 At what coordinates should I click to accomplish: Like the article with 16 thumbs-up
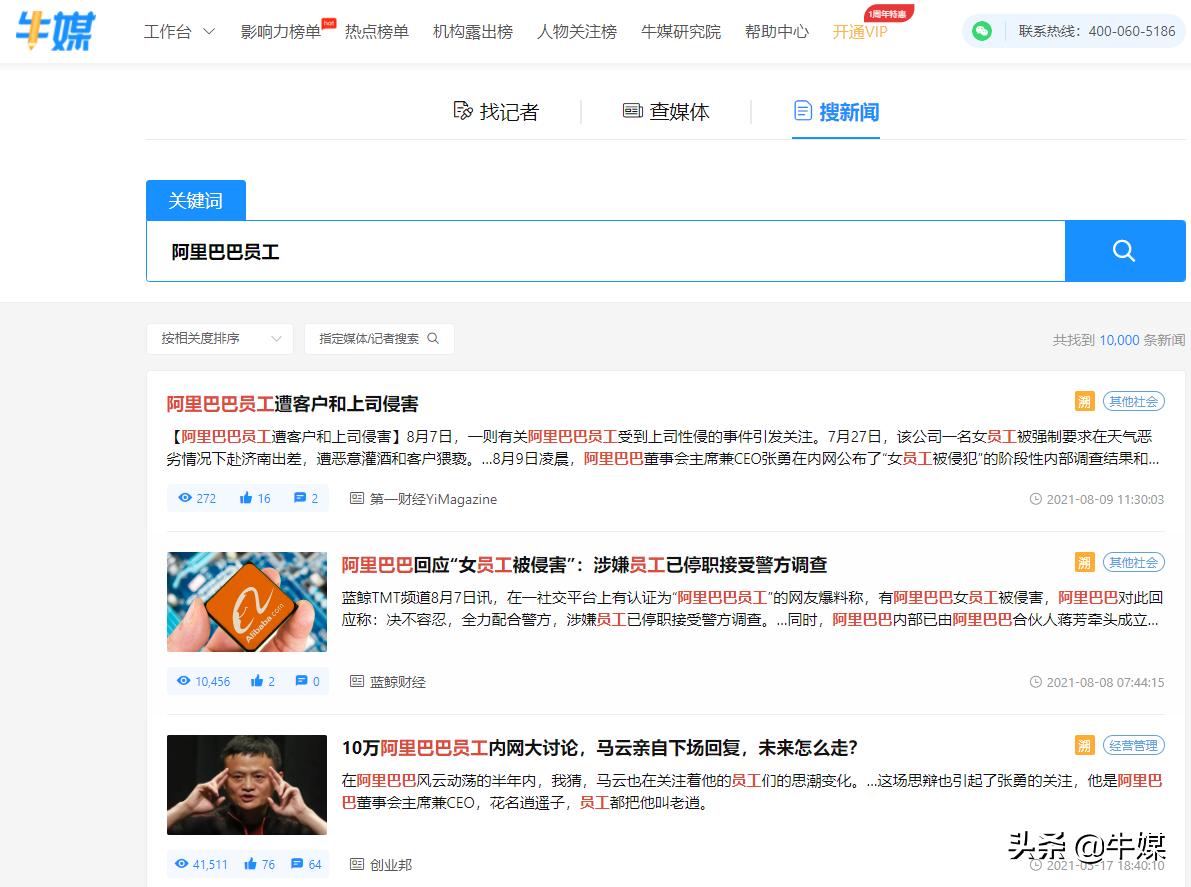(245, 498)
